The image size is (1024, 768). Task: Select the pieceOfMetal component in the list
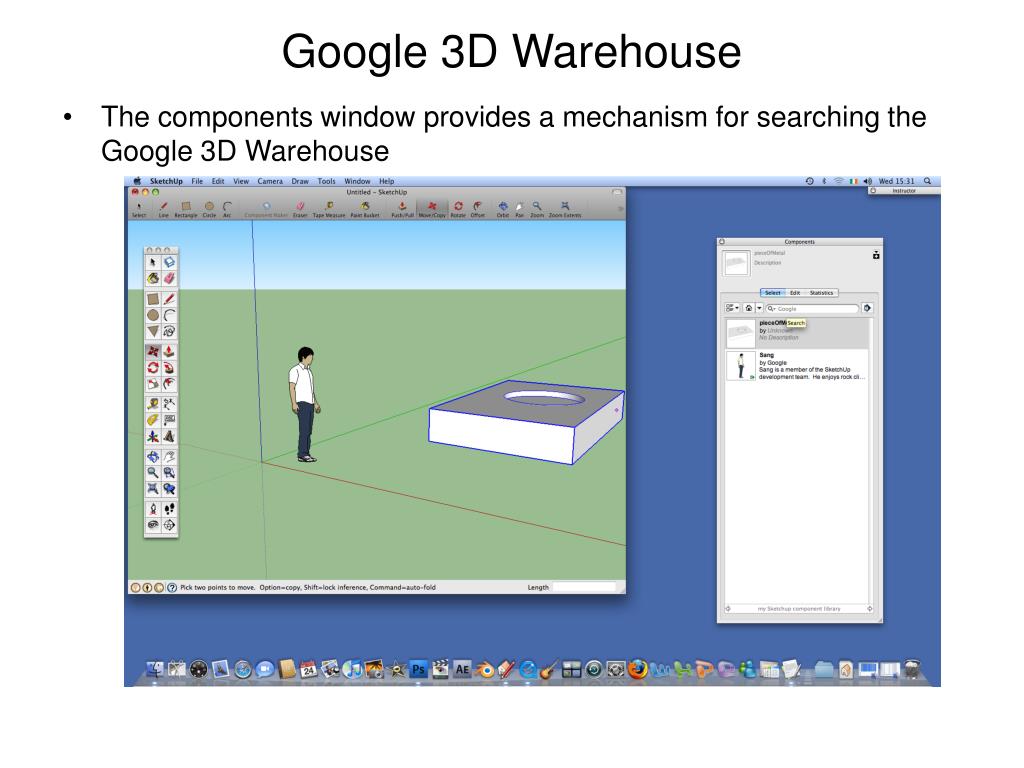coord(797,333)
